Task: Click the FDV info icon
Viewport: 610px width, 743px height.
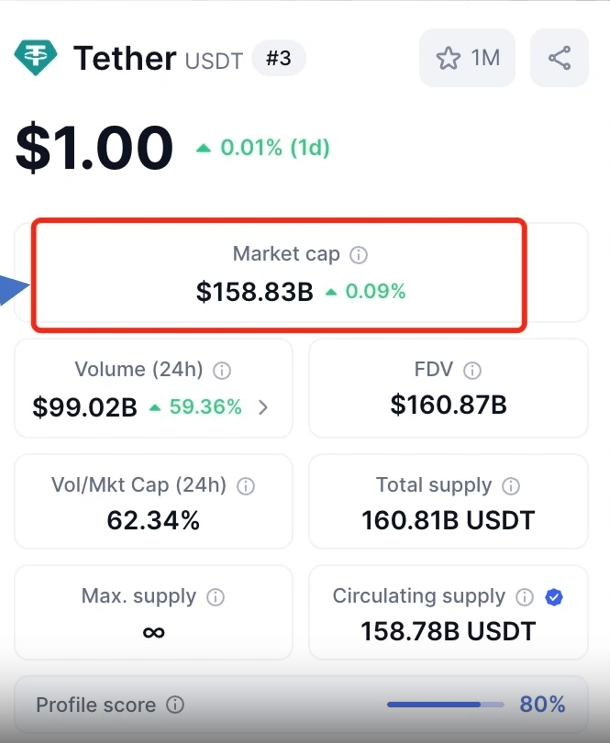Action: pos(473,370)
